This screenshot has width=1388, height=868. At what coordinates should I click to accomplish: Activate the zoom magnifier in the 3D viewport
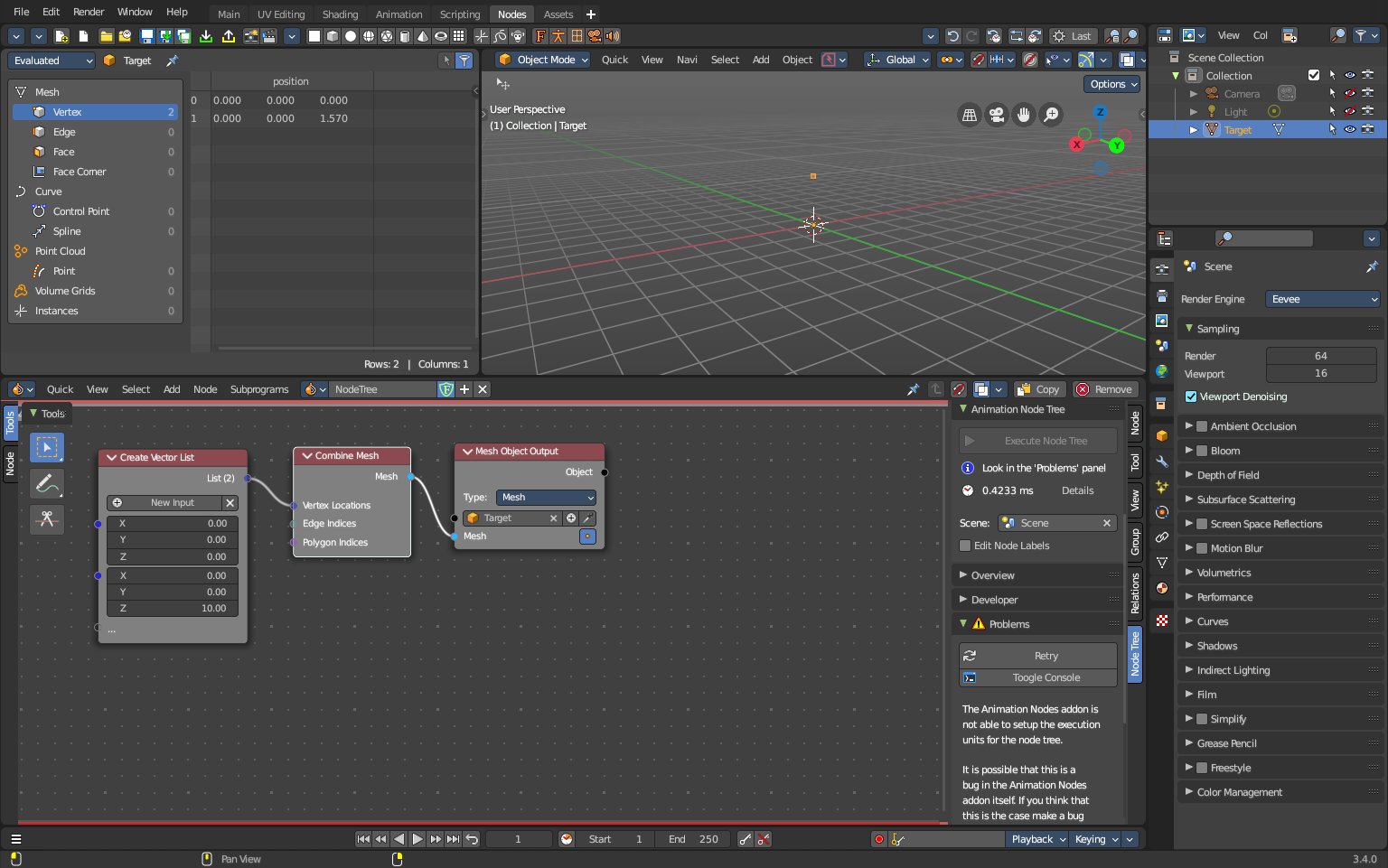coord(1051,115)
